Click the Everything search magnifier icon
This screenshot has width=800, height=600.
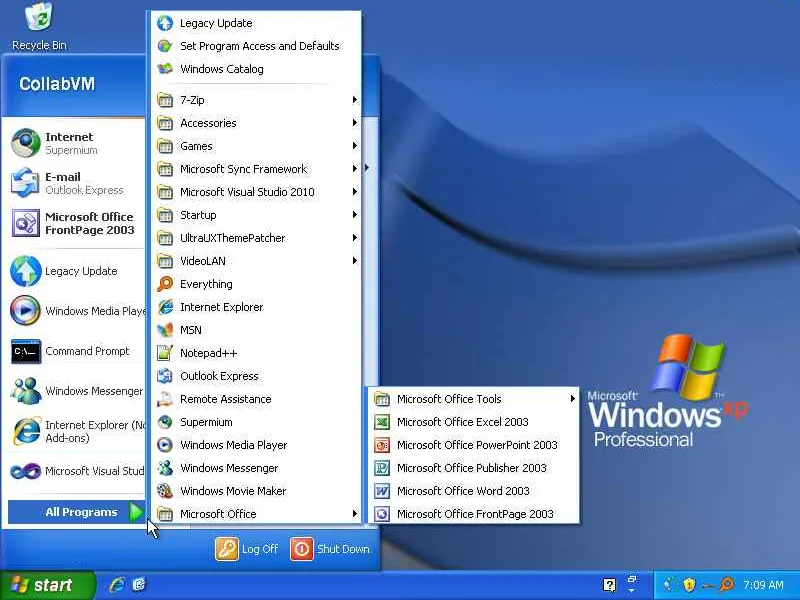(165, 284)
